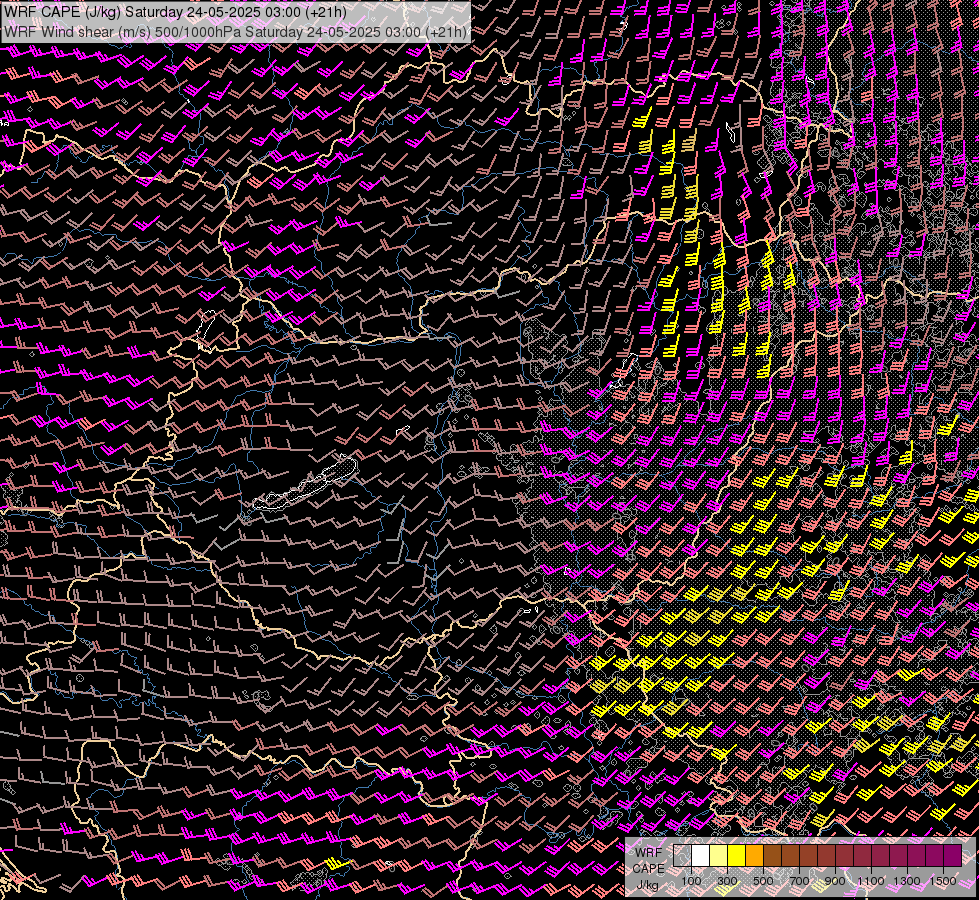The width and height of the screenshot is (979, 900).
Task: Click the J/kg unit label in legend
Action: coord(647,885)
